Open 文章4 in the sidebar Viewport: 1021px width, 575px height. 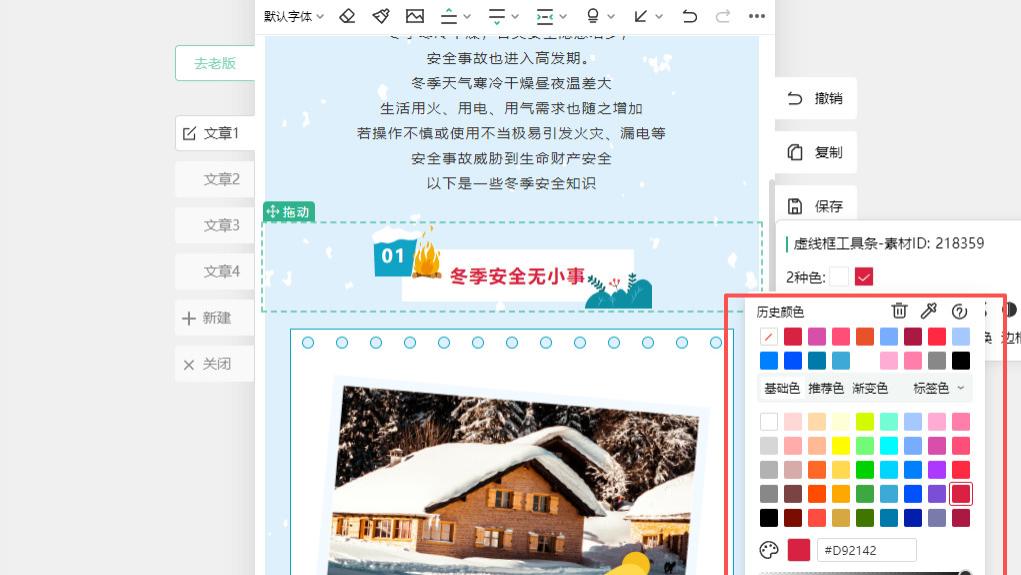[215, 272]
